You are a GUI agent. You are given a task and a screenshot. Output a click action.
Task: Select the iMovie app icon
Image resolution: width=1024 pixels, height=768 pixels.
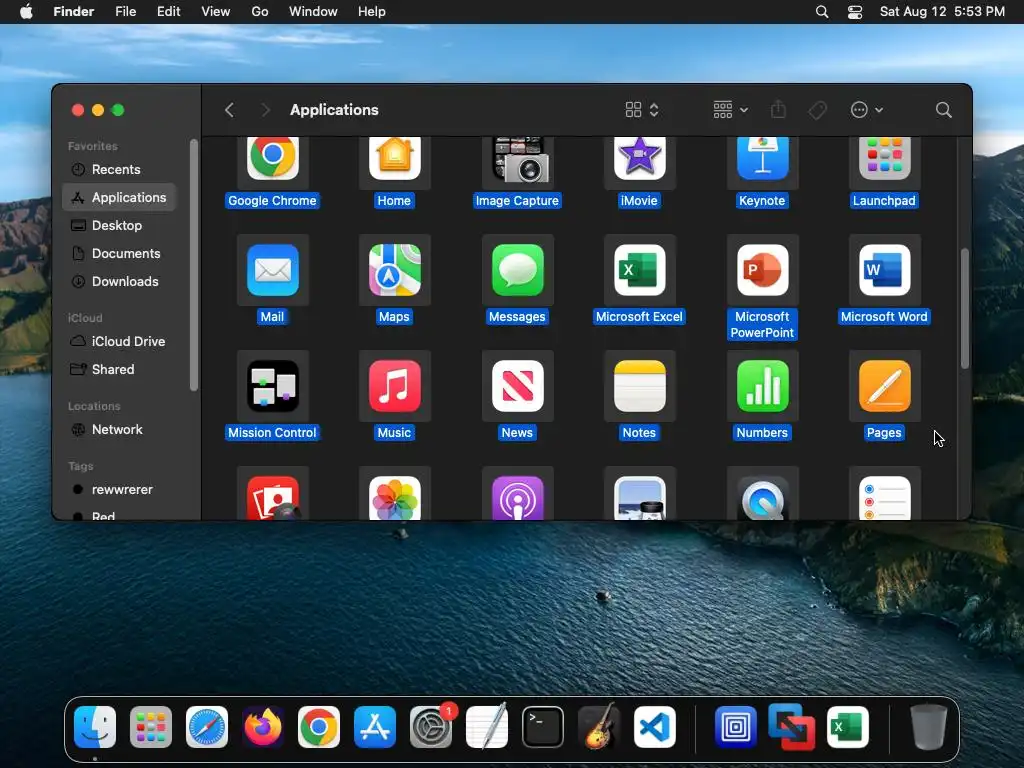click(x=639, y=158)
